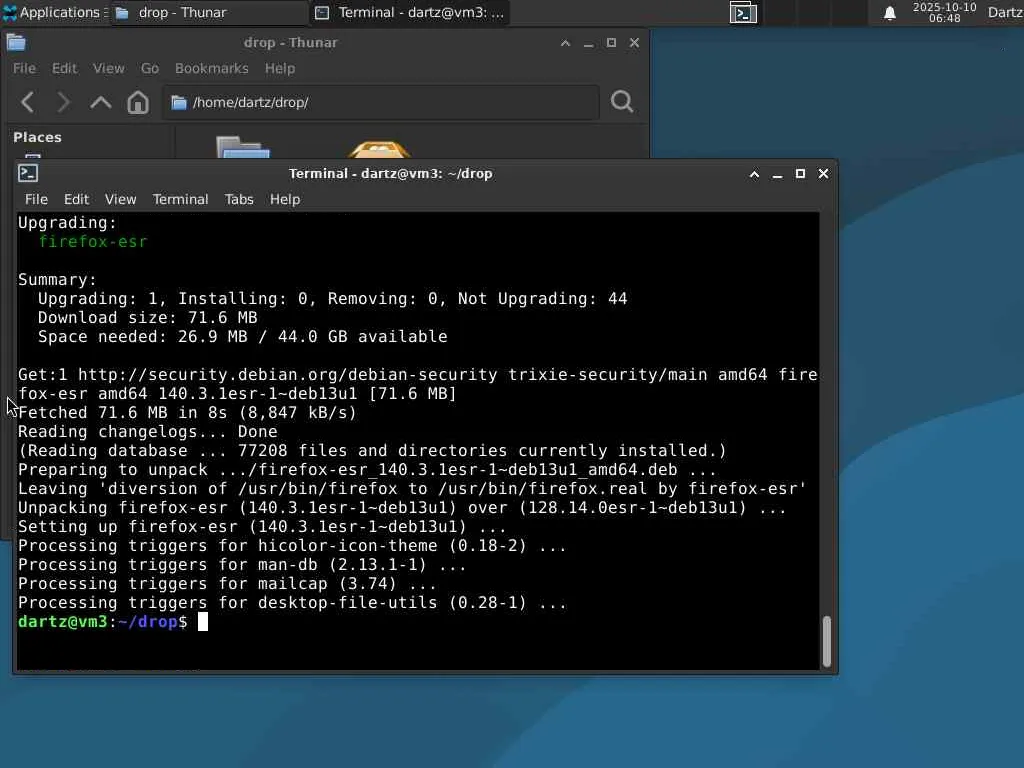
Task: Click 'Reading changelogs... Done' line
Action: tap(148, 432)
